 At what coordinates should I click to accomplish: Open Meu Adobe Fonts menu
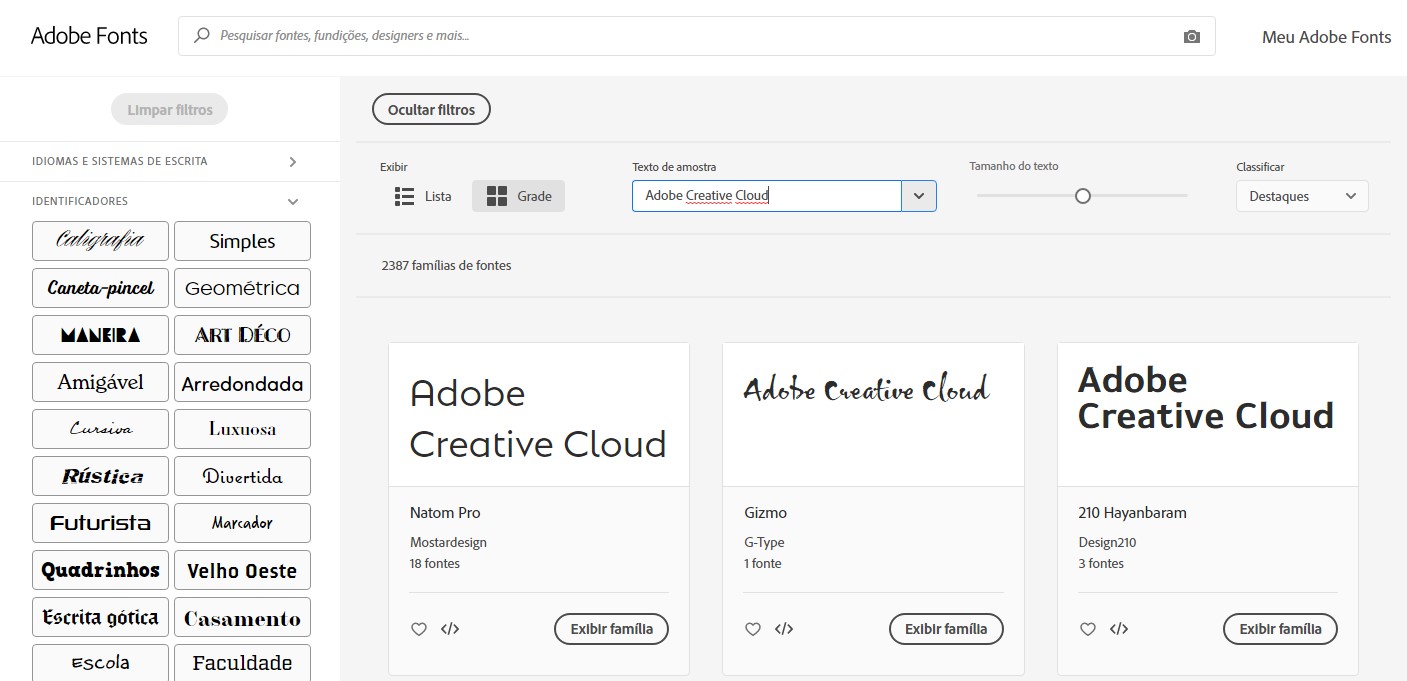click(x=1326, y=37)
